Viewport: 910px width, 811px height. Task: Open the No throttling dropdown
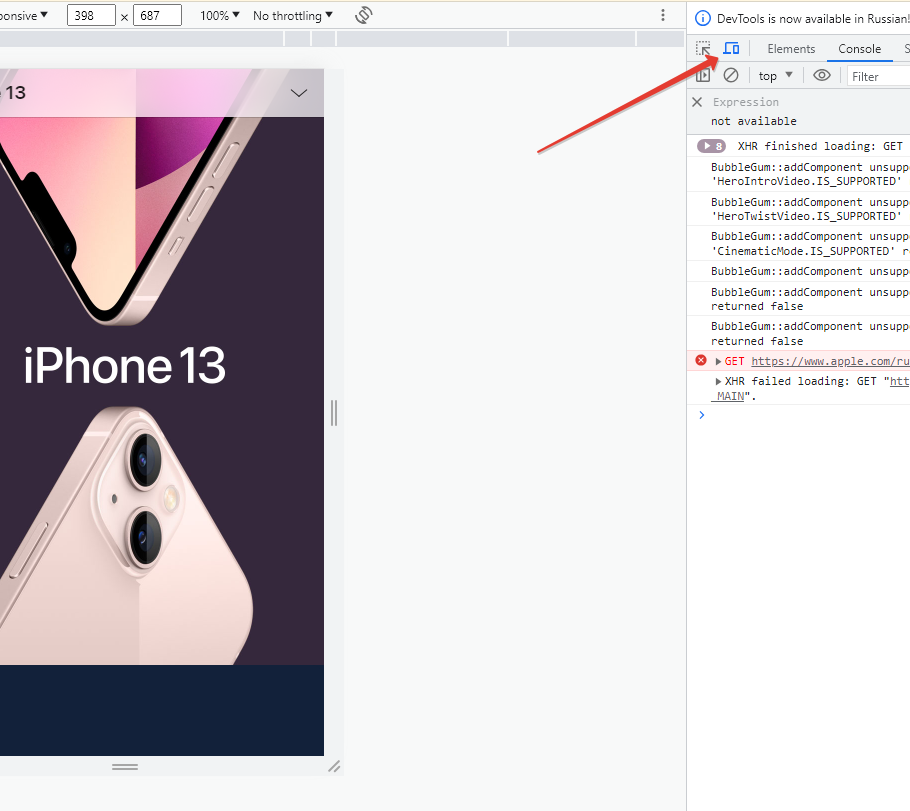(292, 16)
